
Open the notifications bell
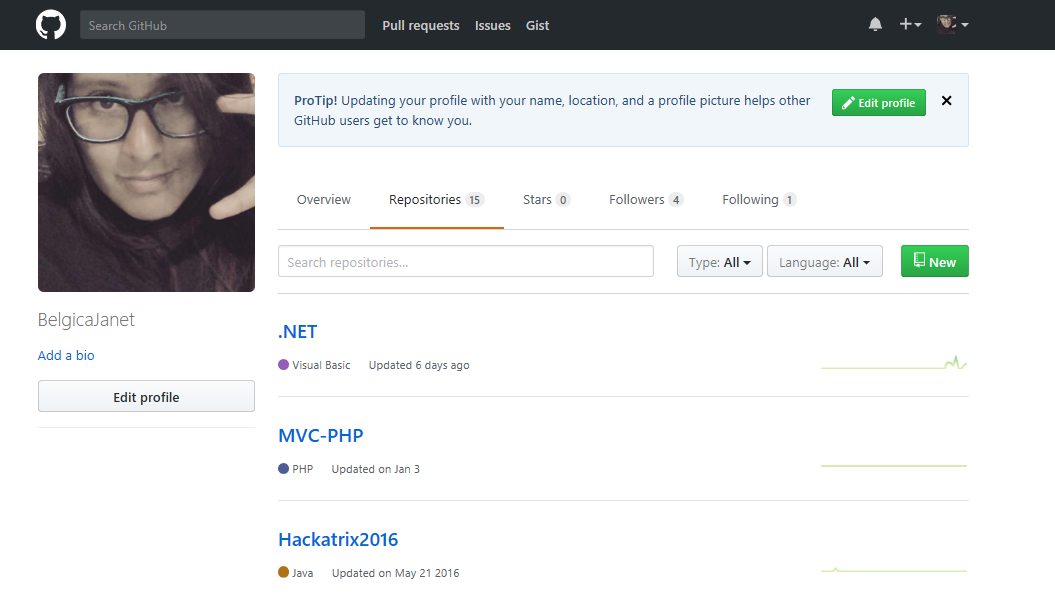[875, 25]
